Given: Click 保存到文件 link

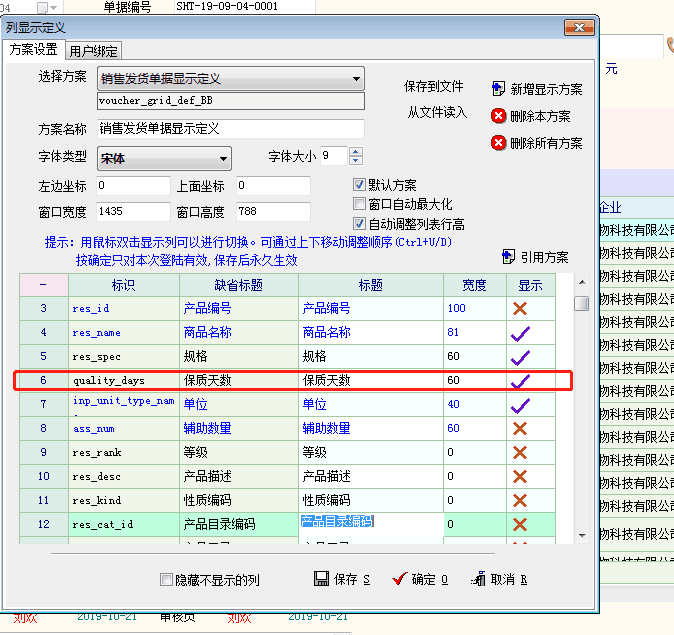Looking at the screenshot, I should click(434, 87).
